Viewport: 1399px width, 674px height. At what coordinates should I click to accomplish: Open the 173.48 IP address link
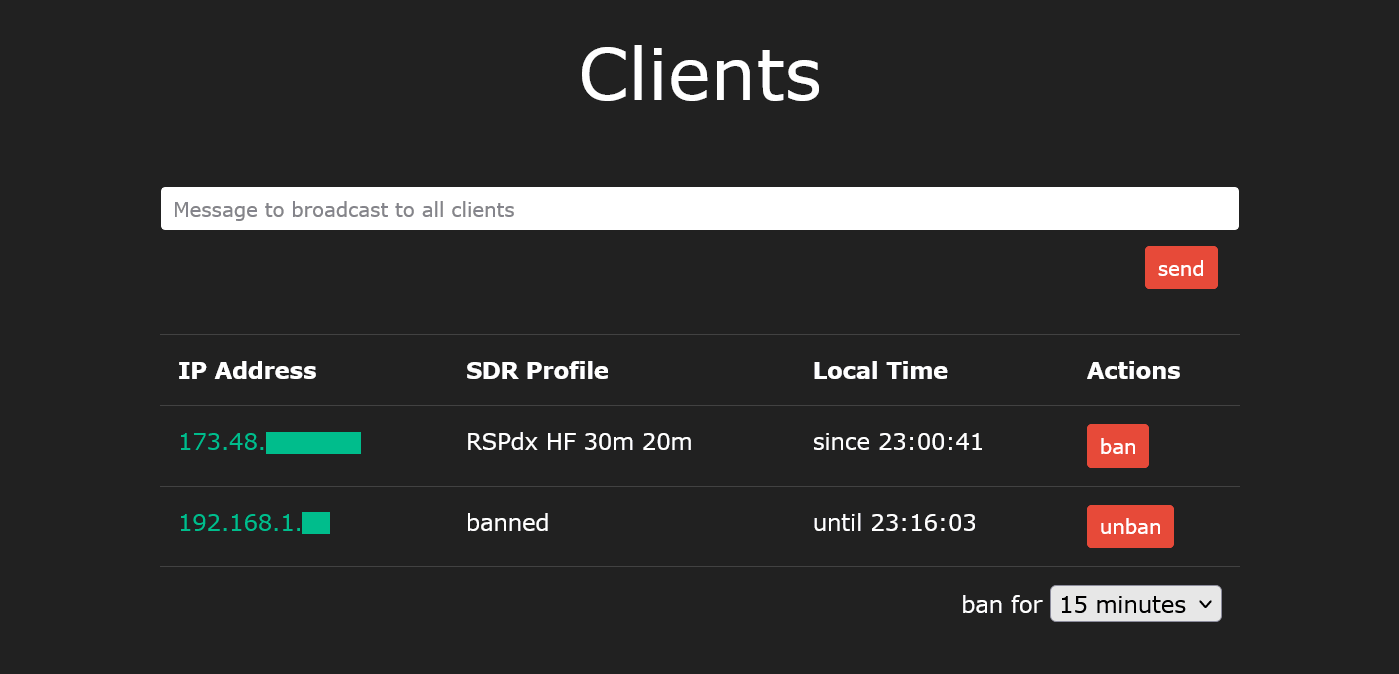222,442
